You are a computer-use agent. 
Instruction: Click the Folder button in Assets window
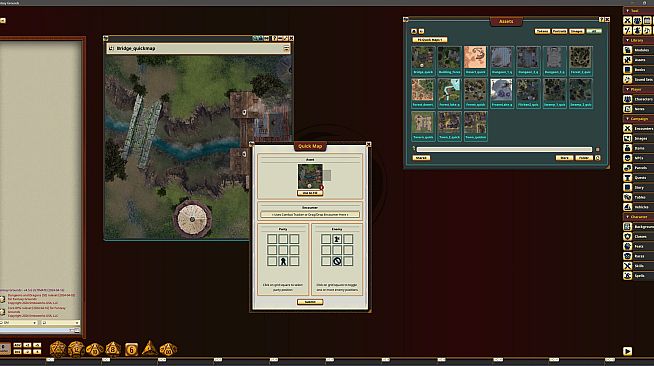coord(584,158)
